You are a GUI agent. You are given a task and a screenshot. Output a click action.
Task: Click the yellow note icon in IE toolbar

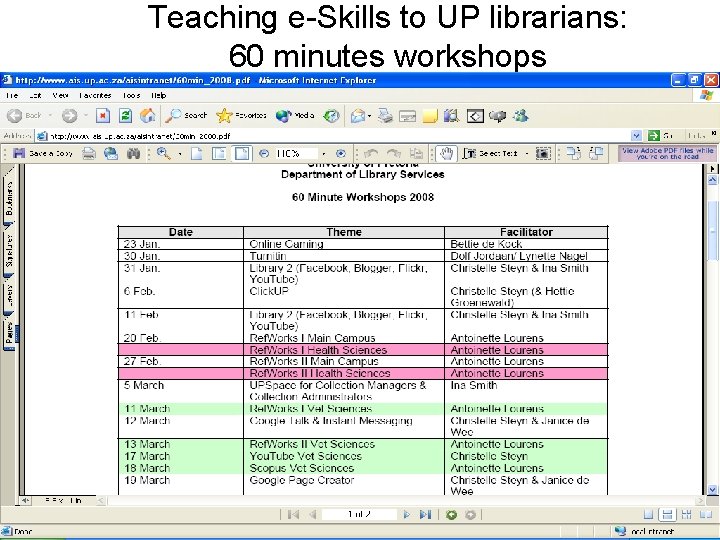click(x=430, y=116)
